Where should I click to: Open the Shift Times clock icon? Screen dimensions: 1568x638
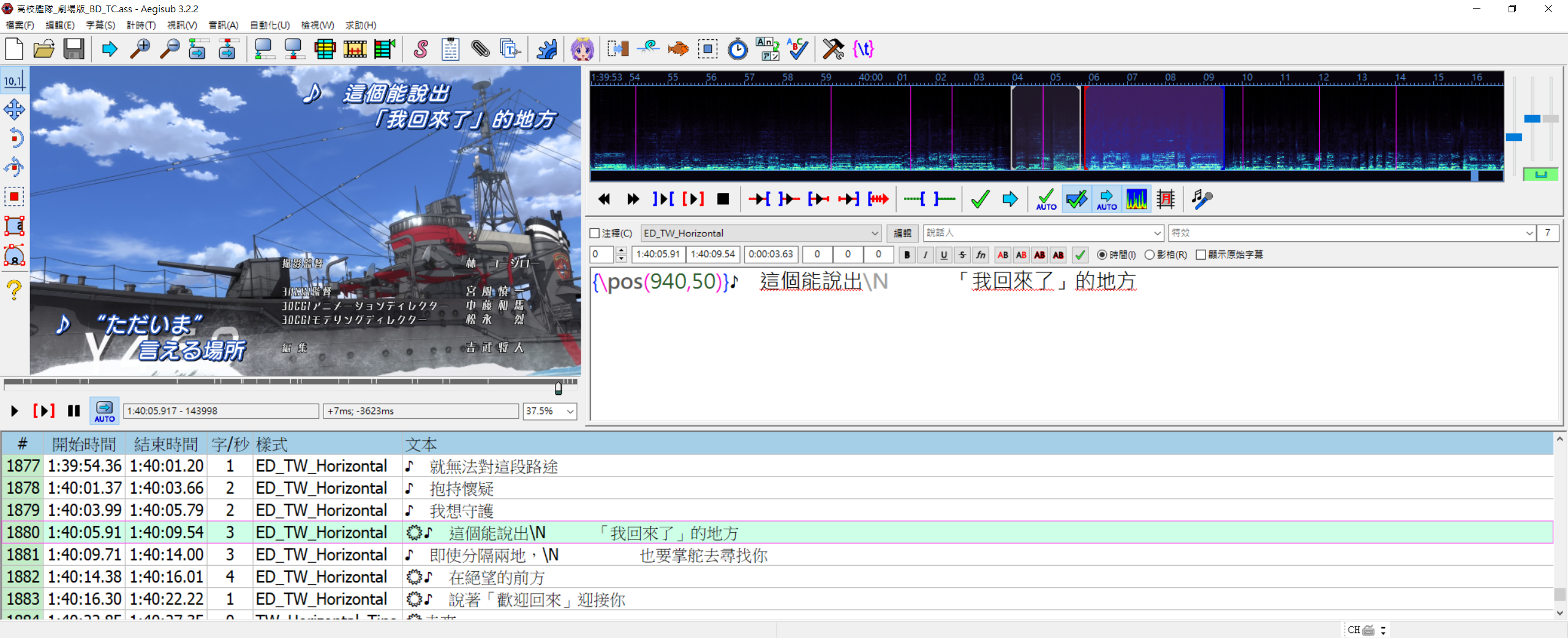point(738,49)
